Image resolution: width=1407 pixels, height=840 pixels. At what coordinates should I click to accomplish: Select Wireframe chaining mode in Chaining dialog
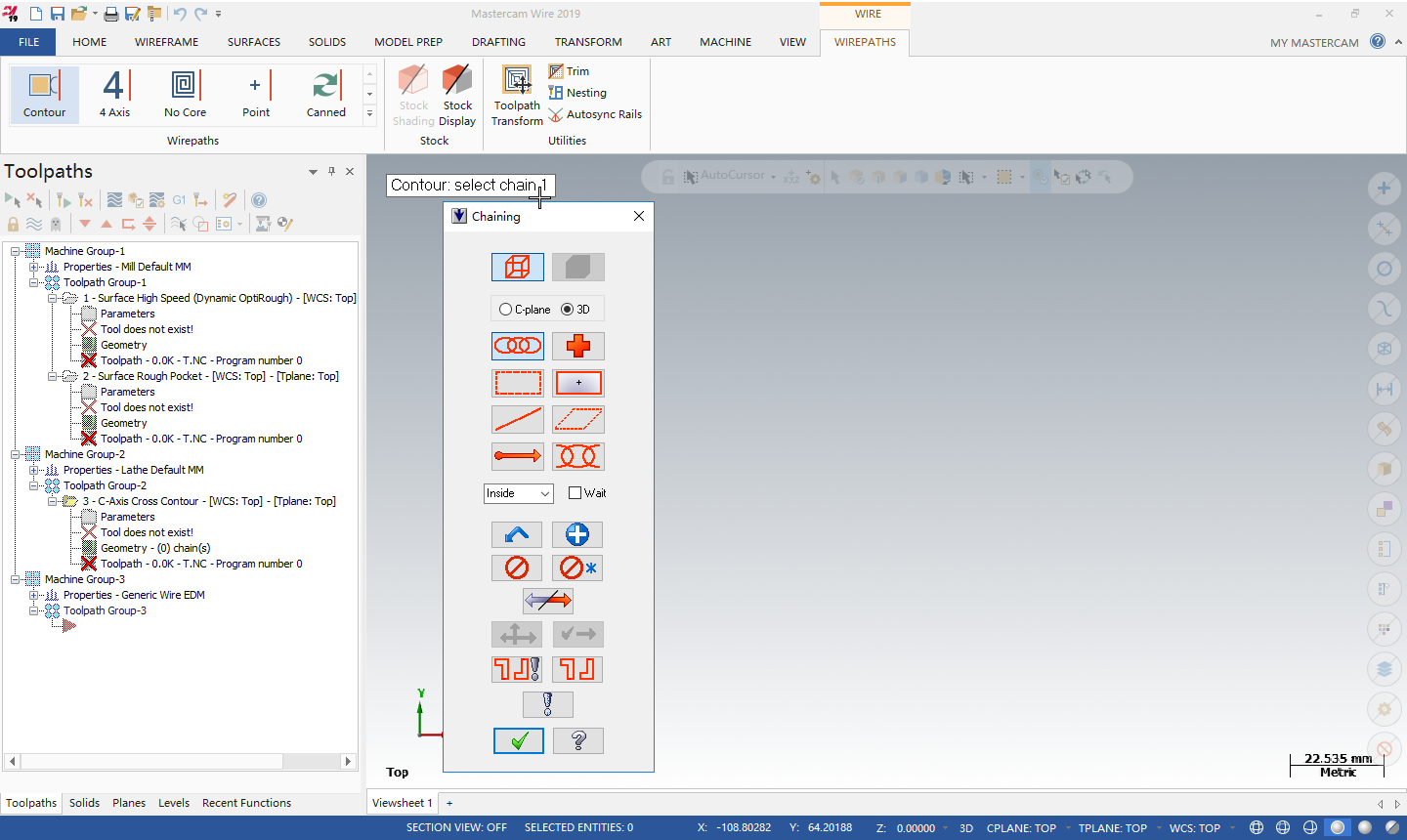pyautogui.click(x=518, y=267)
